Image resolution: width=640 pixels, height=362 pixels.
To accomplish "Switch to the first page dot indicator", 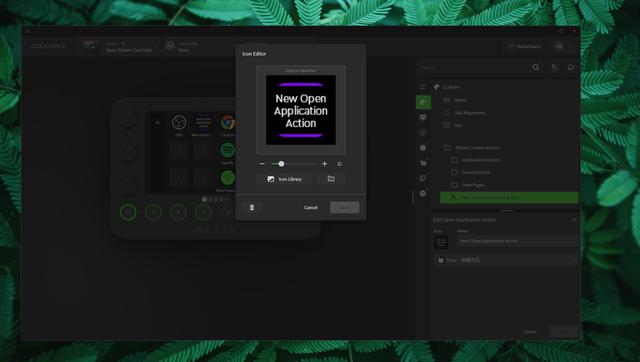I will pos(204,200).
